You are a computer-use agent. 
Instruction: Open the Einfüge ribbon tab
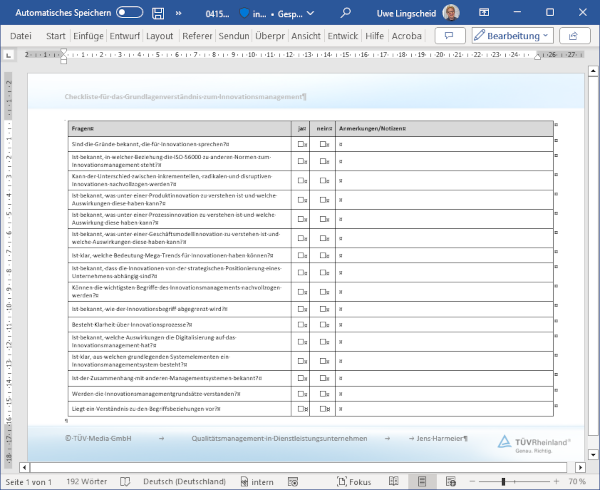pyautogui.click(x=89, y=35)
